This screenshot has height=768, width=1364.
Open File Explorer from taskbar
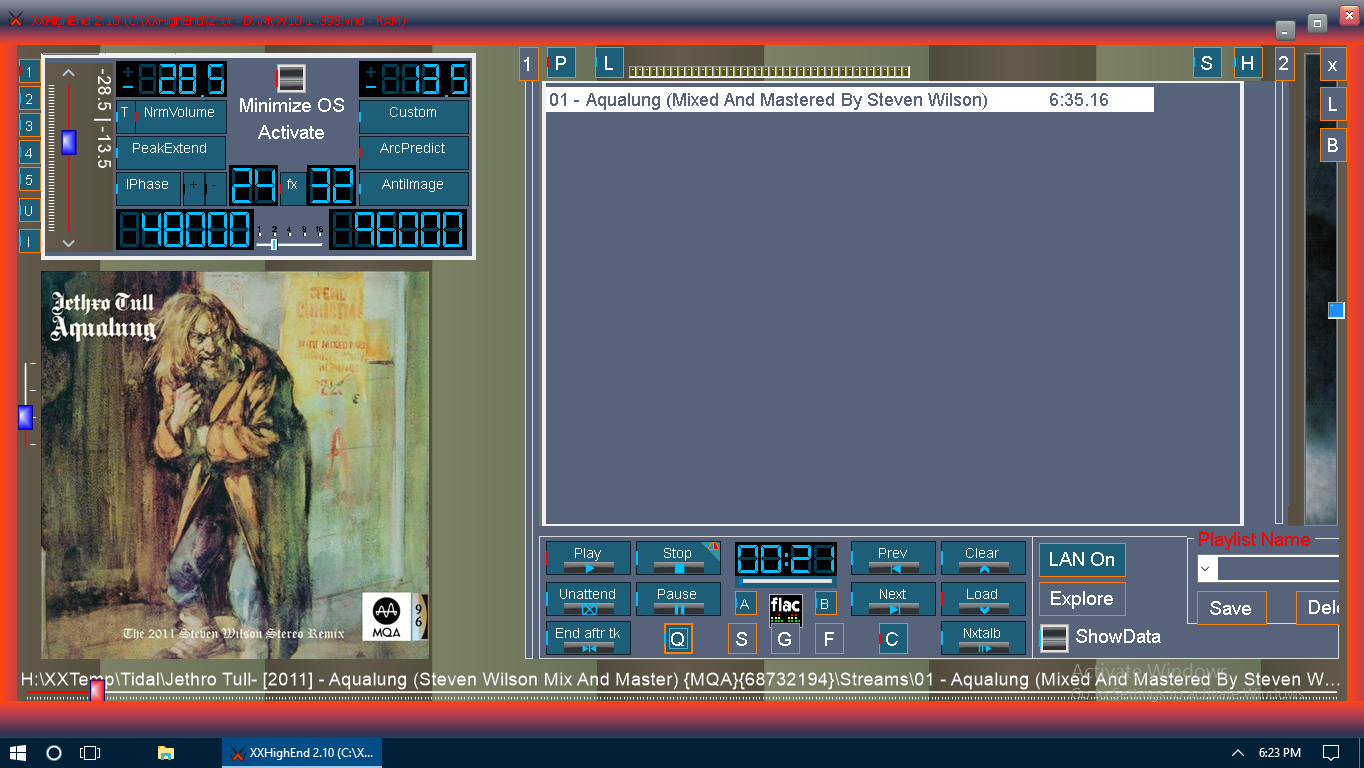click(166, 752)
